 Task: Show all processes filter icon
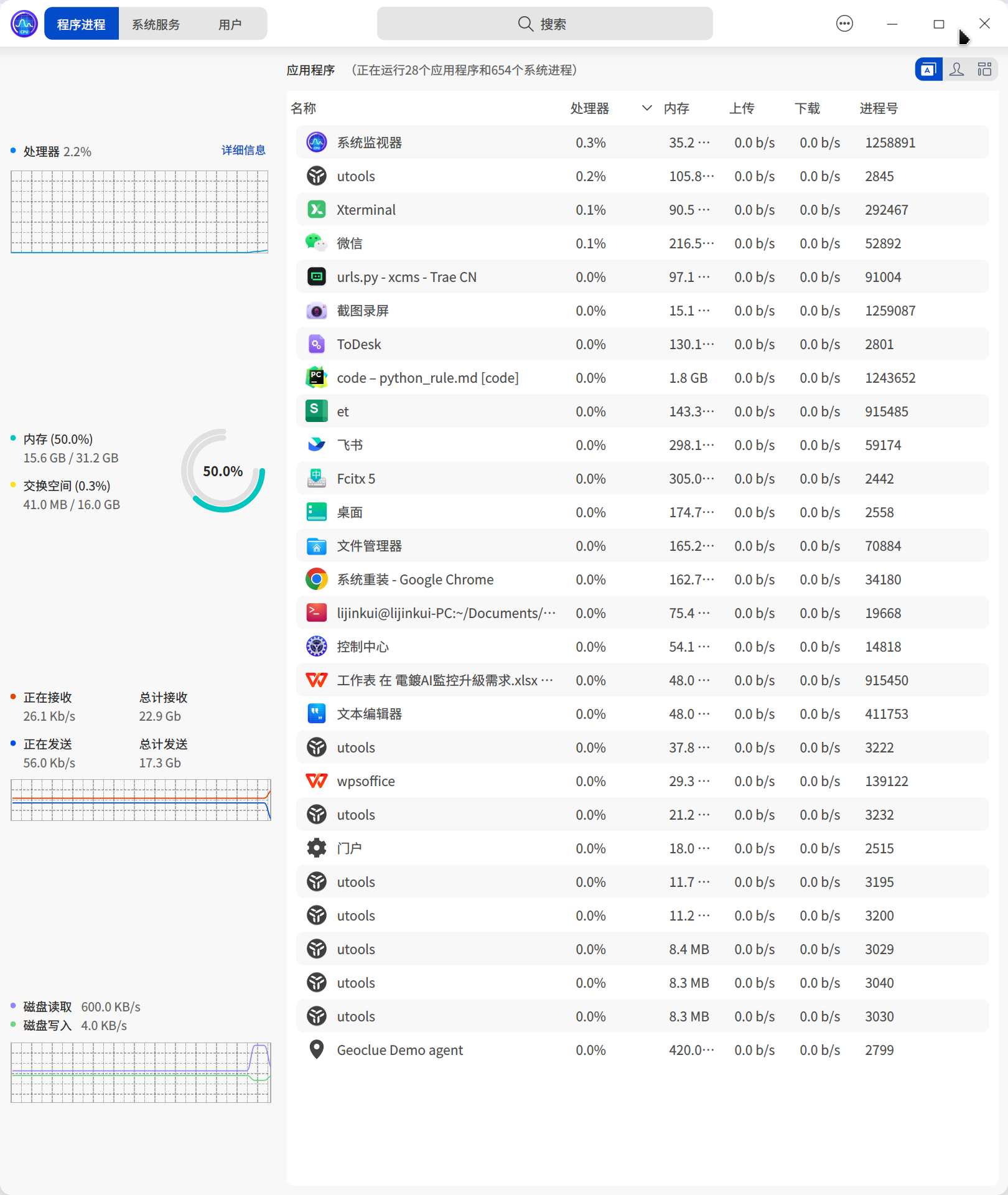tap(984, 69)
